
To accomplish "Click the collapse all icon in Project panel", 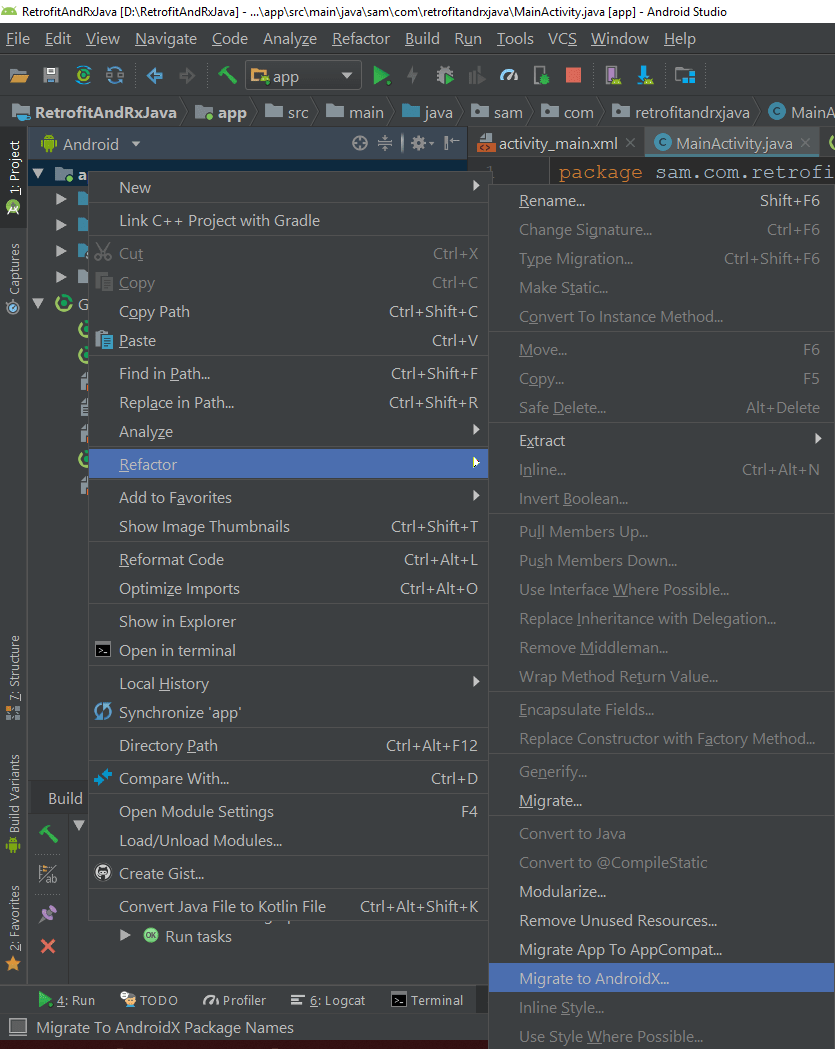I will tap(385, 143).
